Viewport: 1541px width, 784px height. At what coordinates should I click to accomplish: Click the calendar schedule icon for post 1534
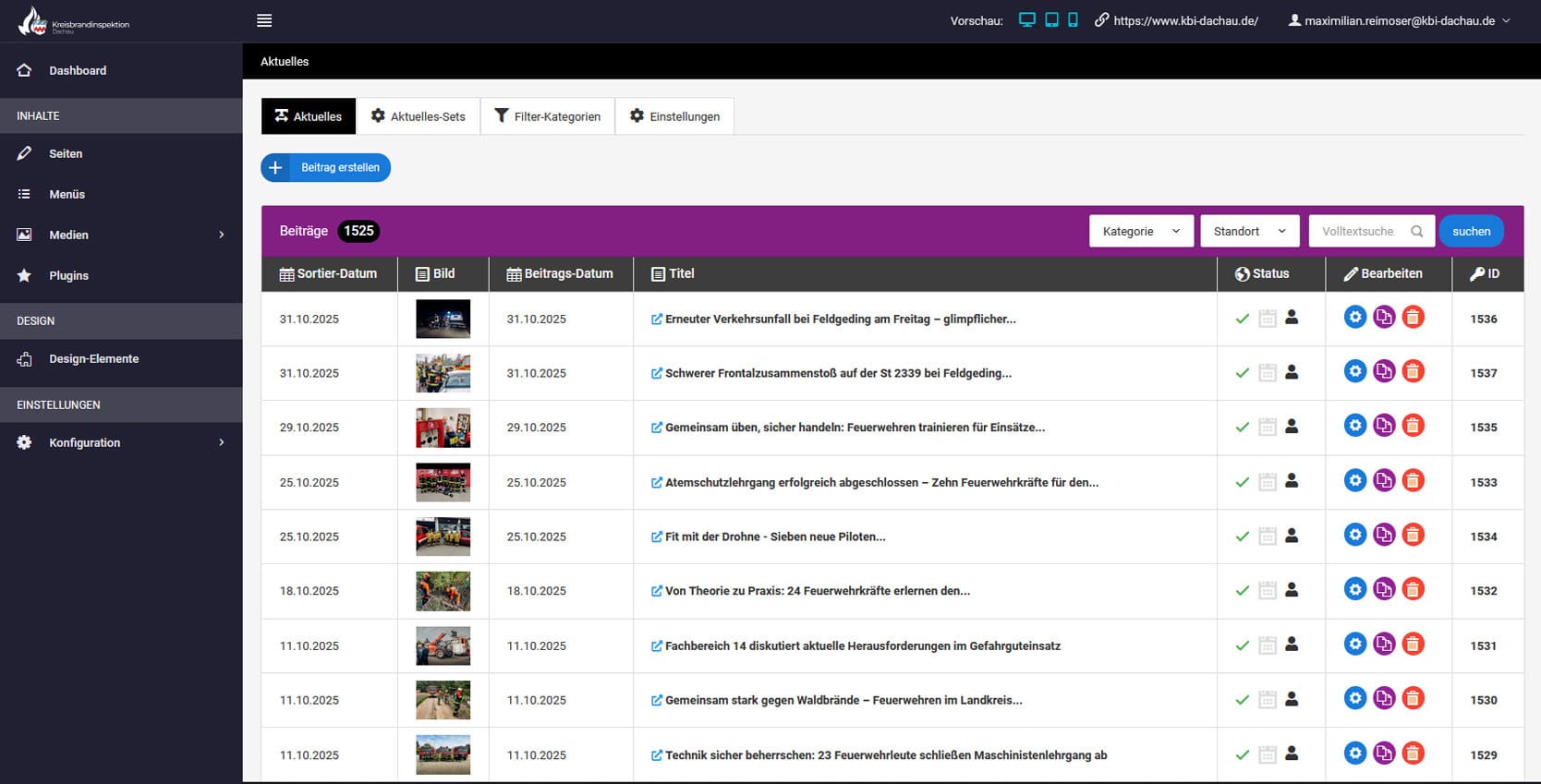click(1268, 537)
